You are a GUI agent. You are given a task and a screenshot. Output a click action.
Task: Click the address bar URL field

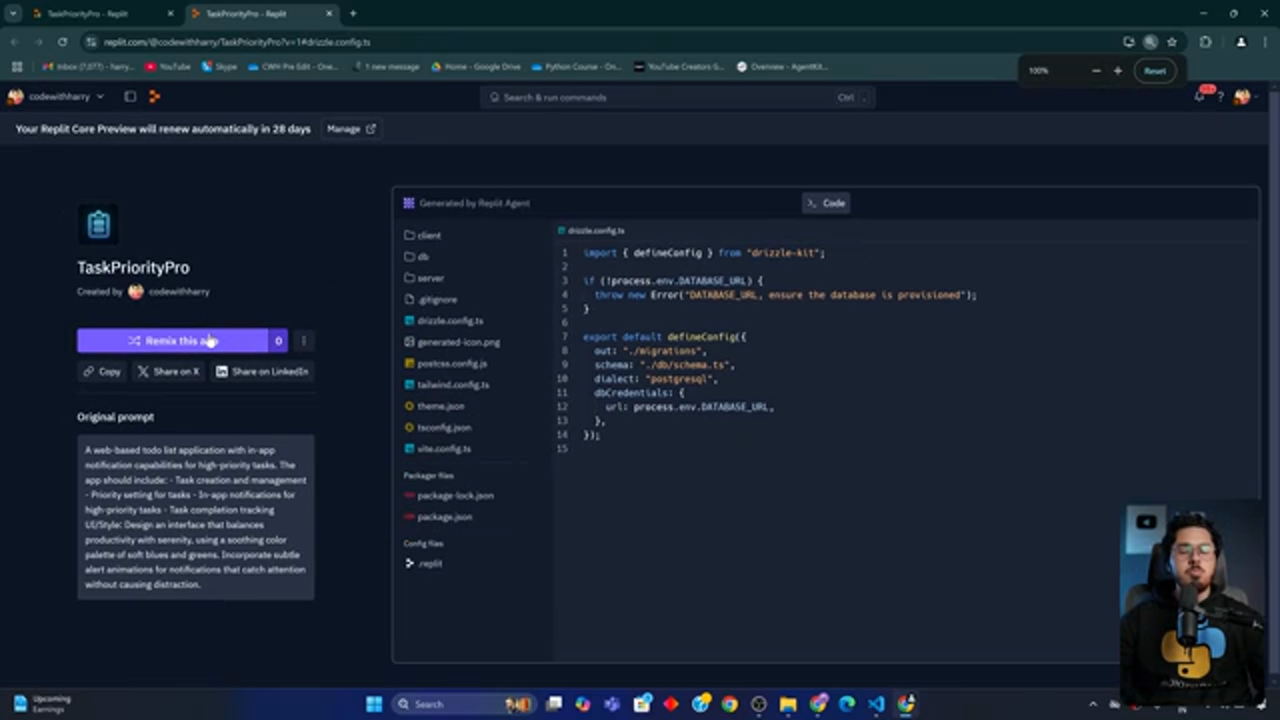pos(600,42)
